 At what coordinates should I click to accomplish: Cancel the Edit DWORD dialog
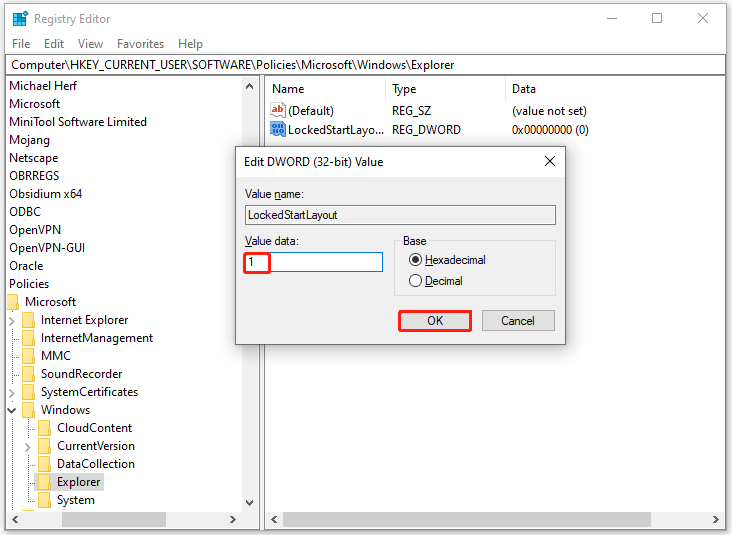[518, 321]
